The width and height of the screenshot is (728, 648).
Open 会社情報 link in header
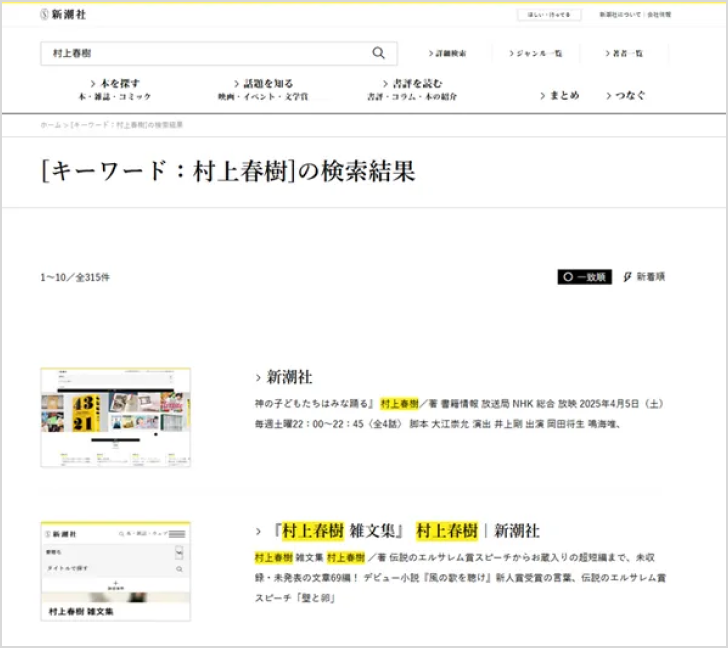click(x=659, y=15)
